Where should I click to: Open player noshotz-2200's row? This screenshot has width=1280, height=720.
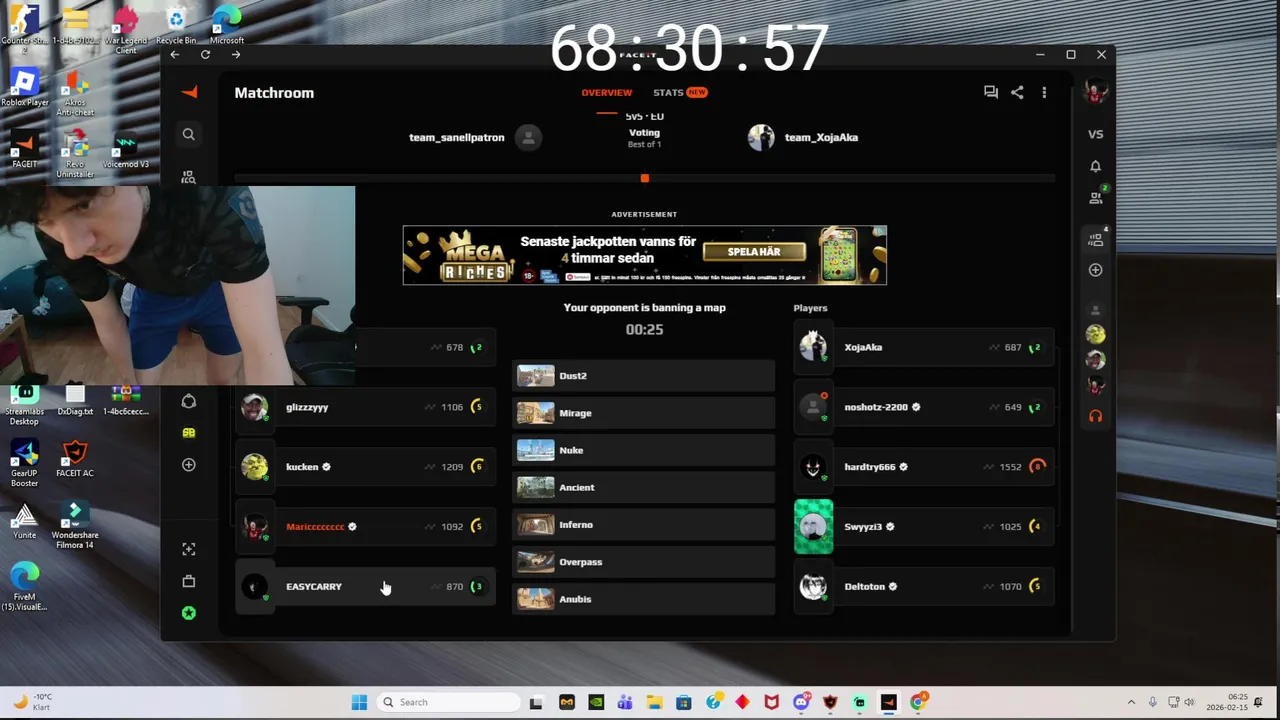click(x=925, y=407)
